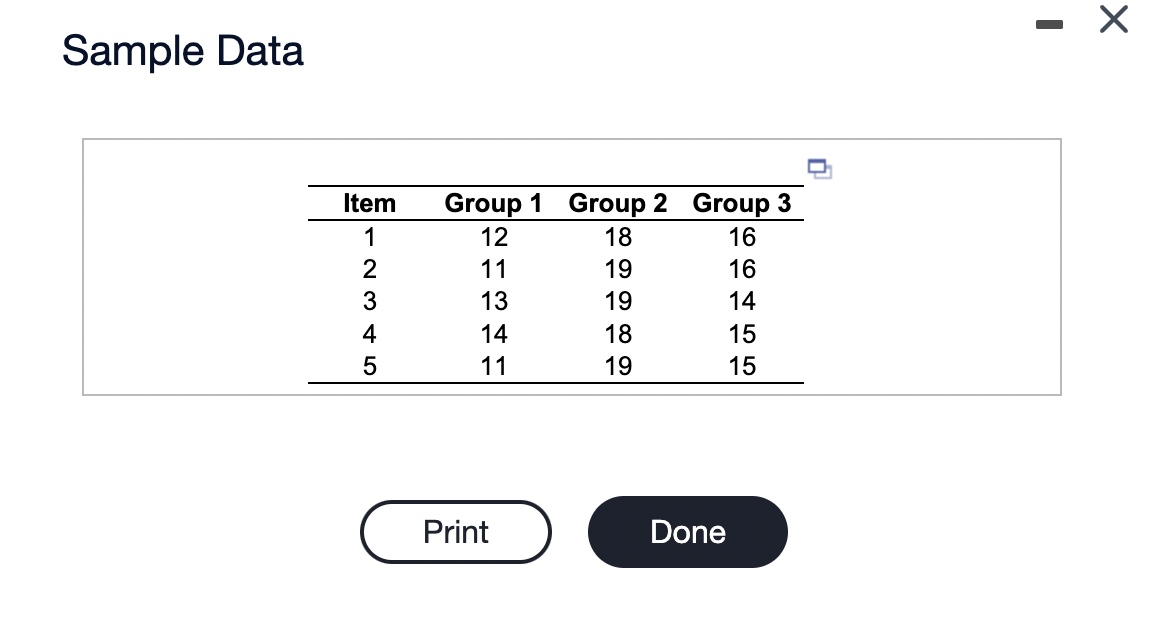Select the Group 1 column header
The height and width of the screenshot is (624, 1152).
(493, 203)
